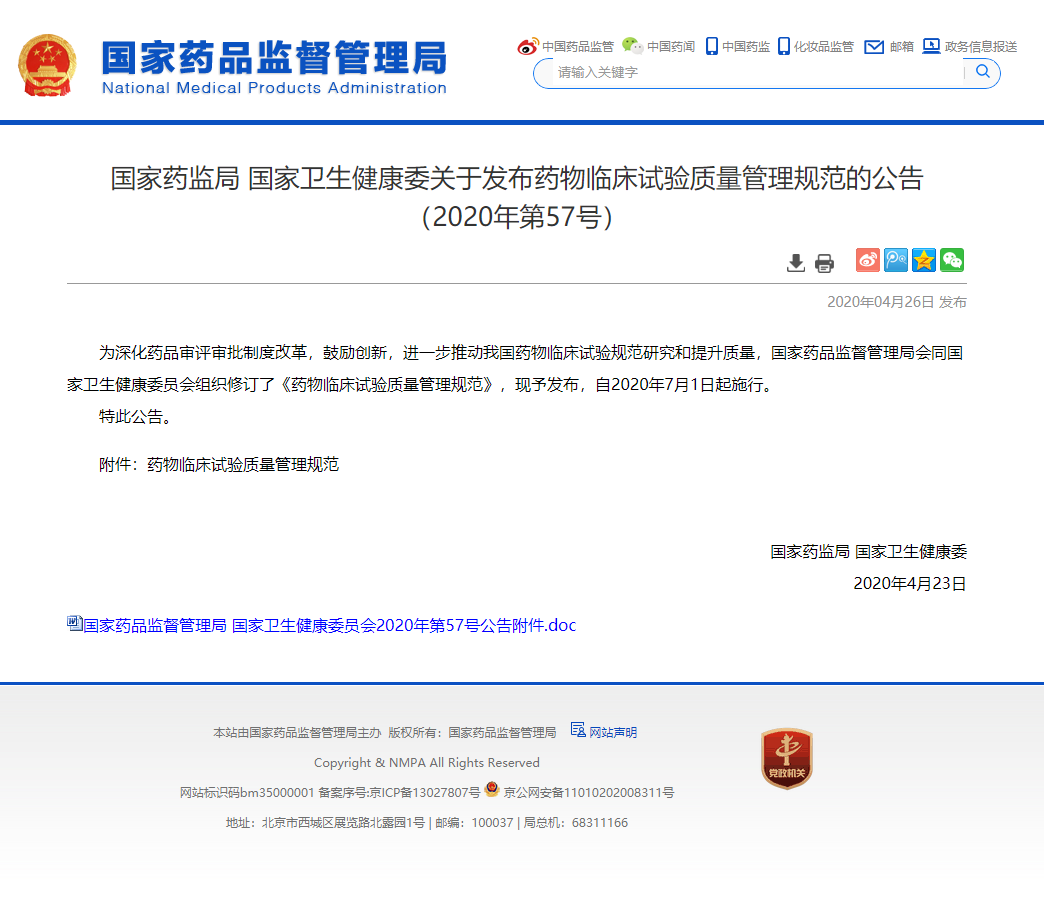Share the article to Tencent Weibo

[895, 260]
